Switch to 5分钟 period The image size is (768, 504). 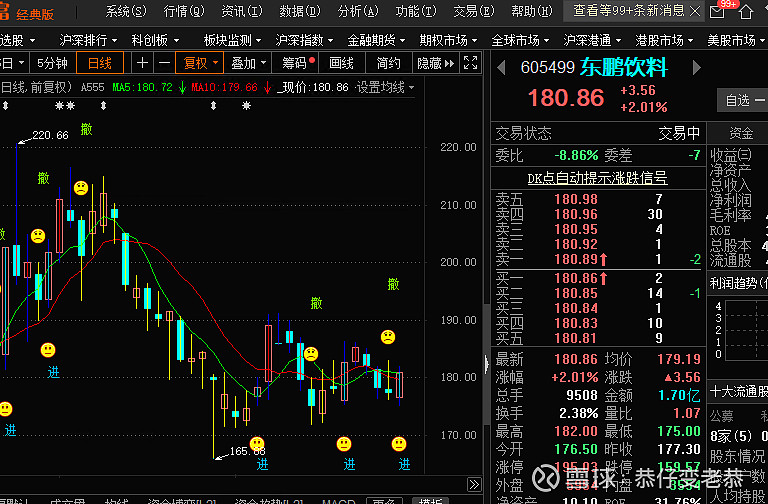[52, 63]
